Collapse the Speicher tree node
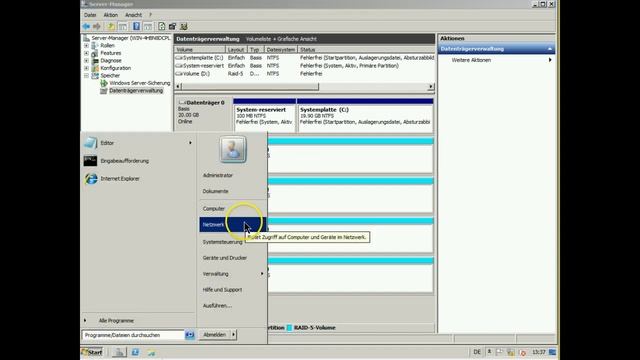The image size is (640, 360). [x=86, y=76]
